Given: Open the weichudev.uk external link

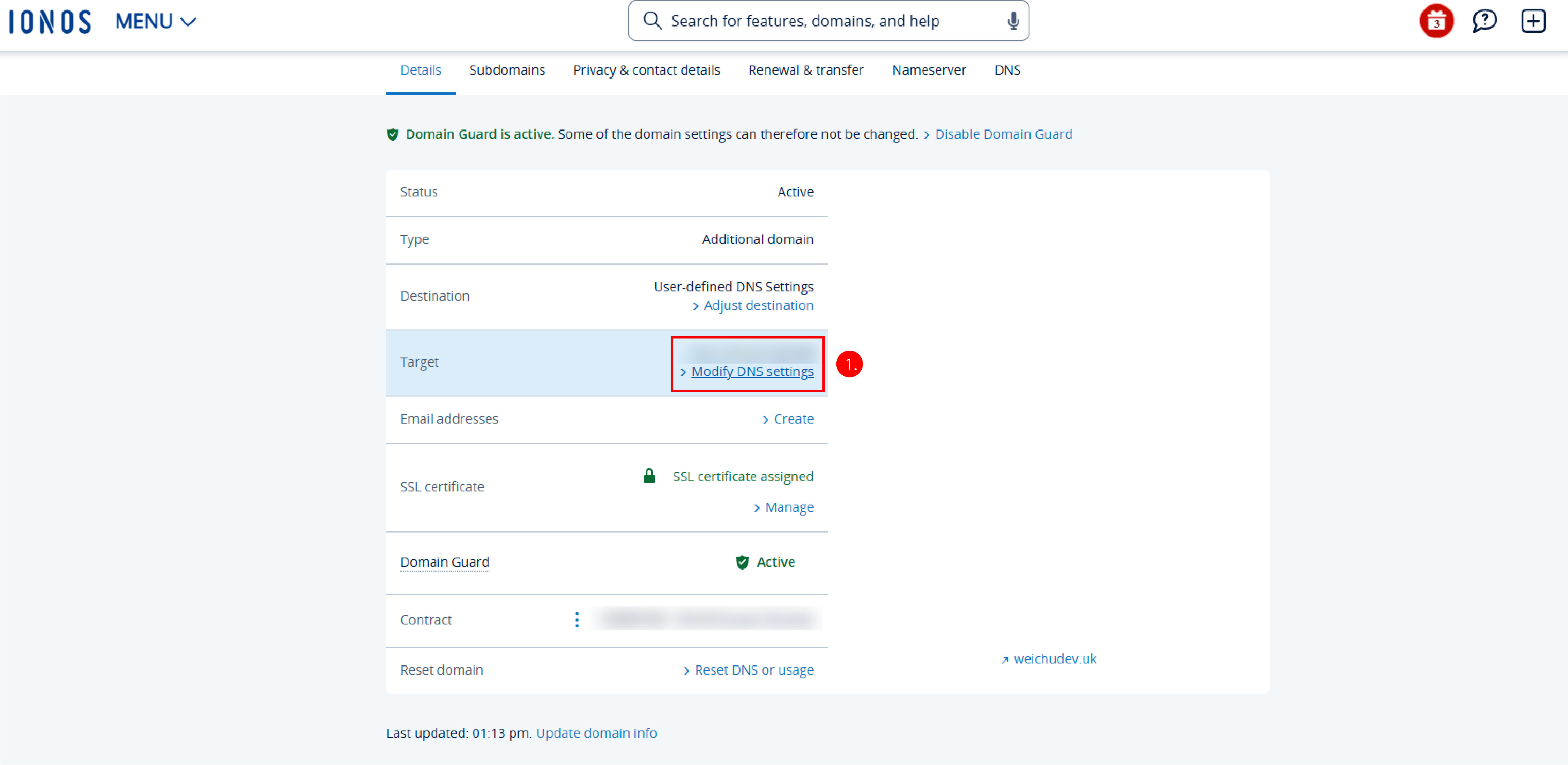Looking at the screenshot, I should tap(1054, 658).
